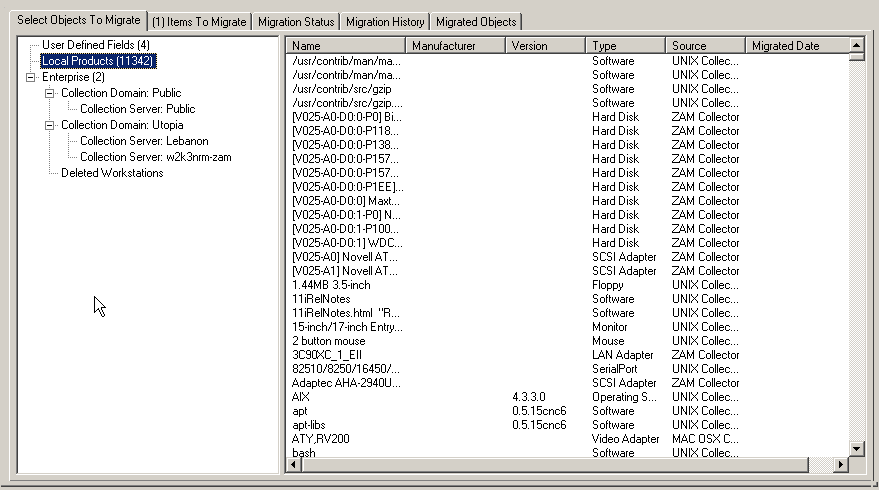
Task: Sort by Source column header
Action: coord(705,46)
